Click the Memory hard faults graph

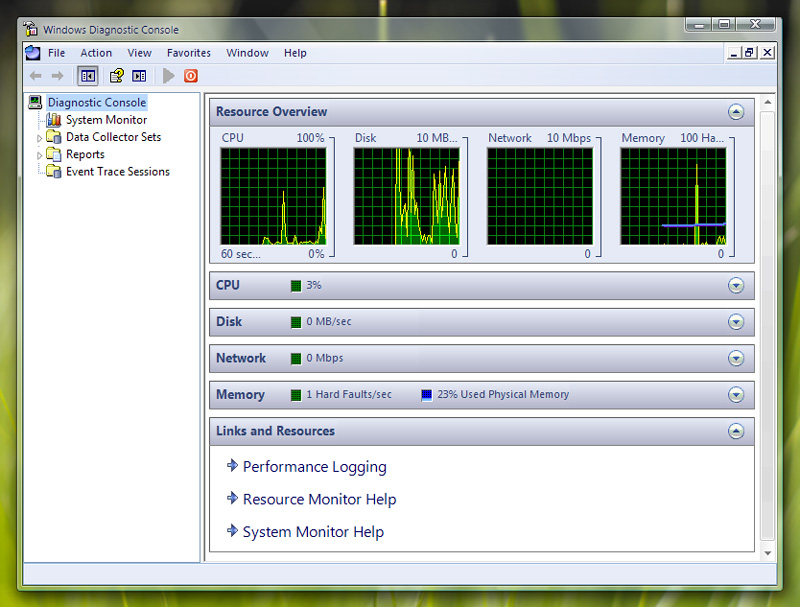point(673,196)
